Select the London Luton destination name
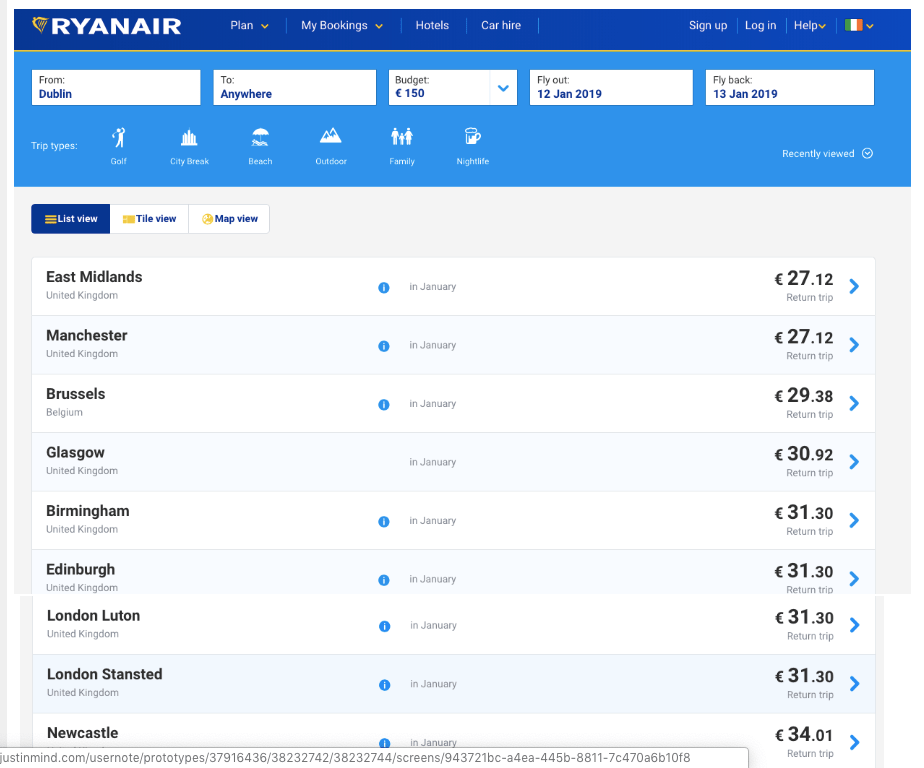The image size is (924, 768). (x=94, y=615)
